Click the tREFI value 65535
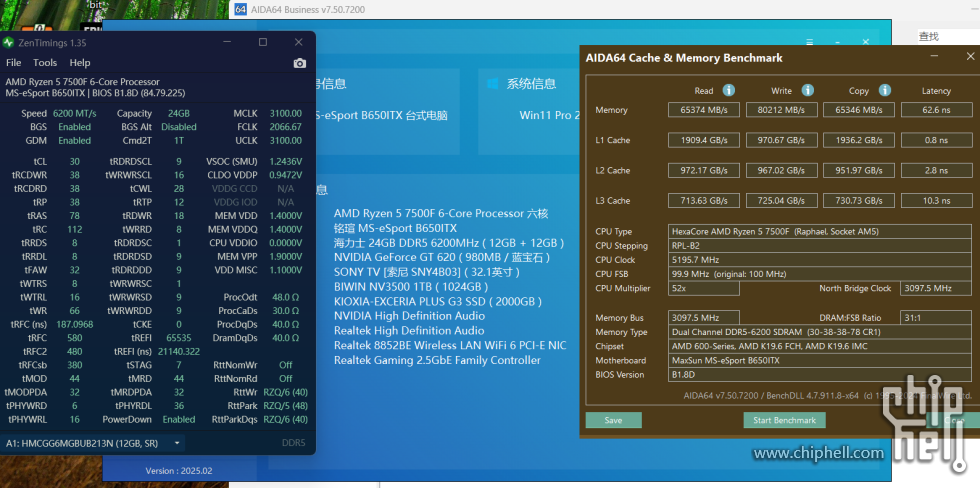The width and height of the screenshot is (980, 488). (179, 338)
